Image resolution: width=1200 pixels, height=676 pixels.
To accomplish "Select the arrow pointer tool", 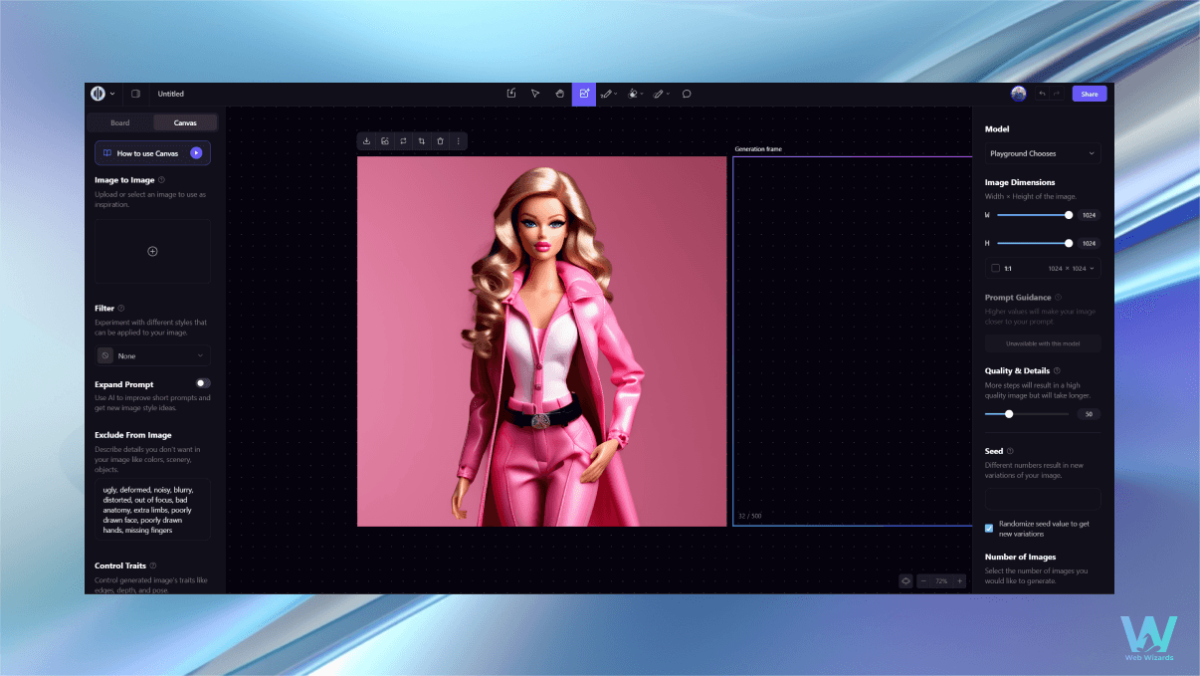I will coord(535,94).
